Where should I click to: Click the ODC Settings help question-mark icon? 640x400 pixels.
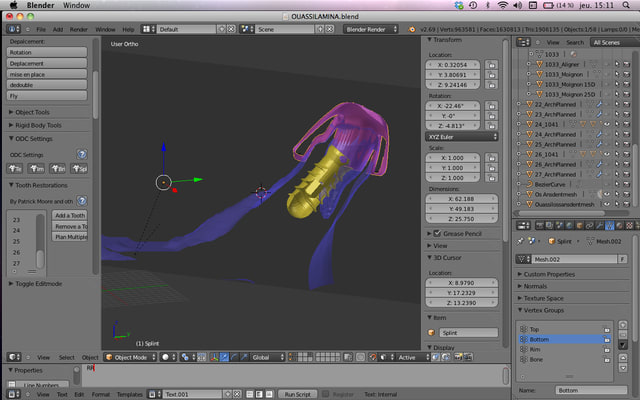[82, 155]
